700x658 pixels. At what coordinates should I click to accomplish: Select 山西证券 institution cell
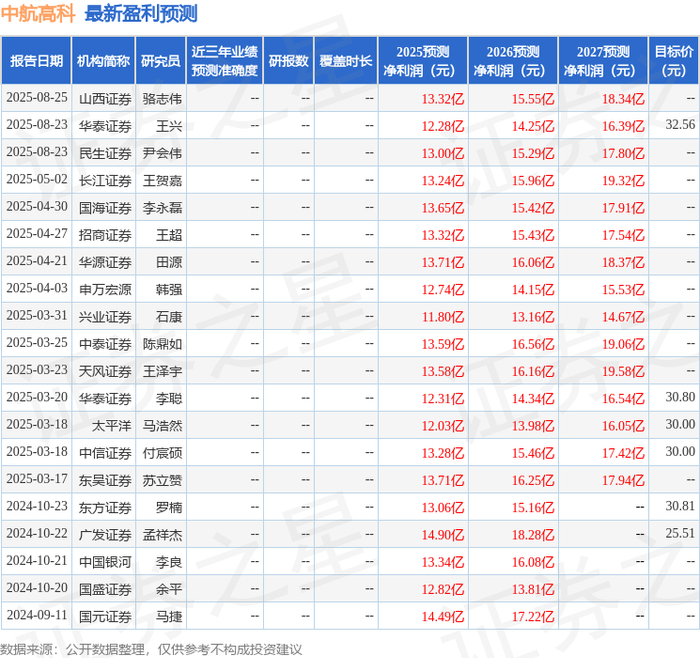(105, 99)
